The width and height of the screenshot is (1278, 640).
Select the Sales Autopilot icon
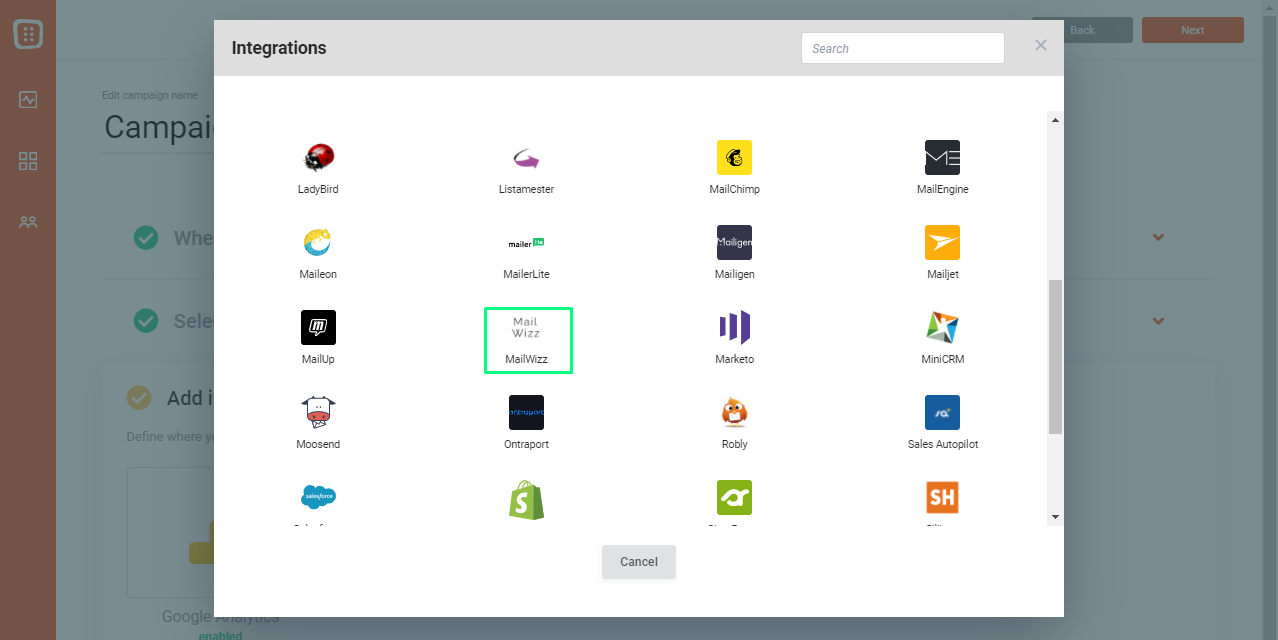(x=942, y=412)
